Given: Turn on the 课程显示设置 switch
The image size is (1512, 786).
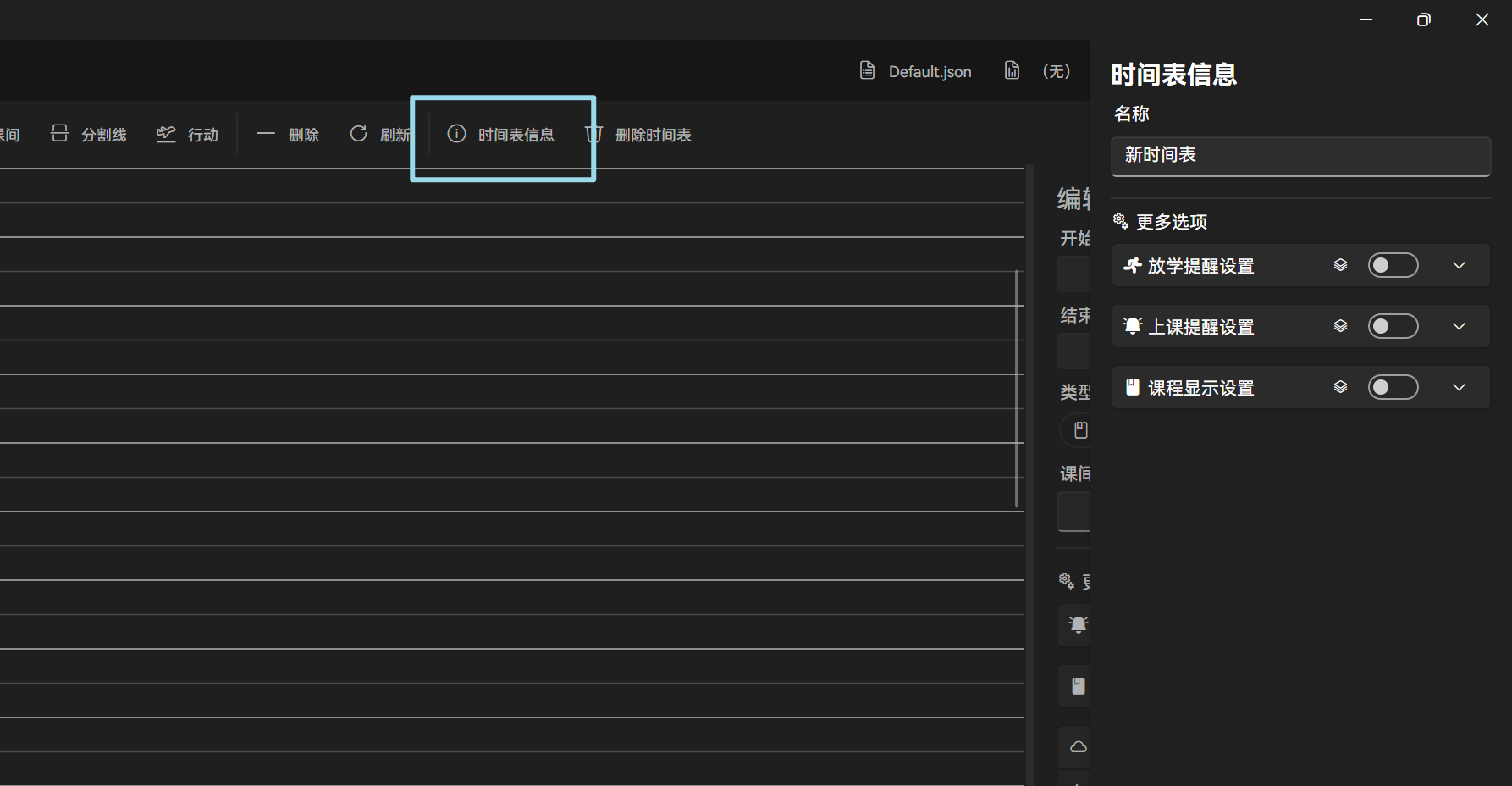Looking at the screenshot, I should (1393, 386).
